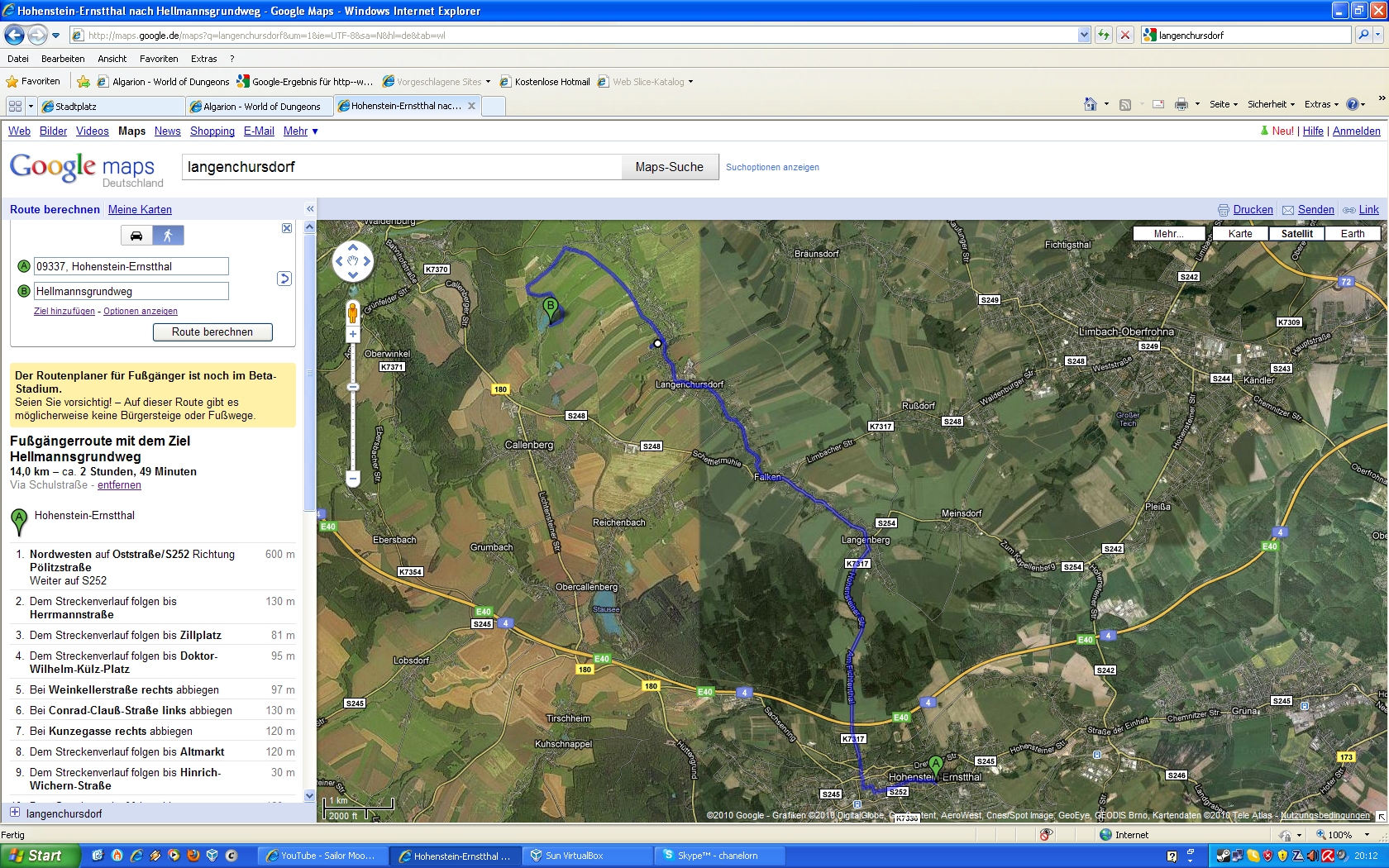Viewport: 1389px width, 868px height.
Task: Click the Hellmannsgrundweg destination field
Action: pyautogui.click(x=131, y=291)
